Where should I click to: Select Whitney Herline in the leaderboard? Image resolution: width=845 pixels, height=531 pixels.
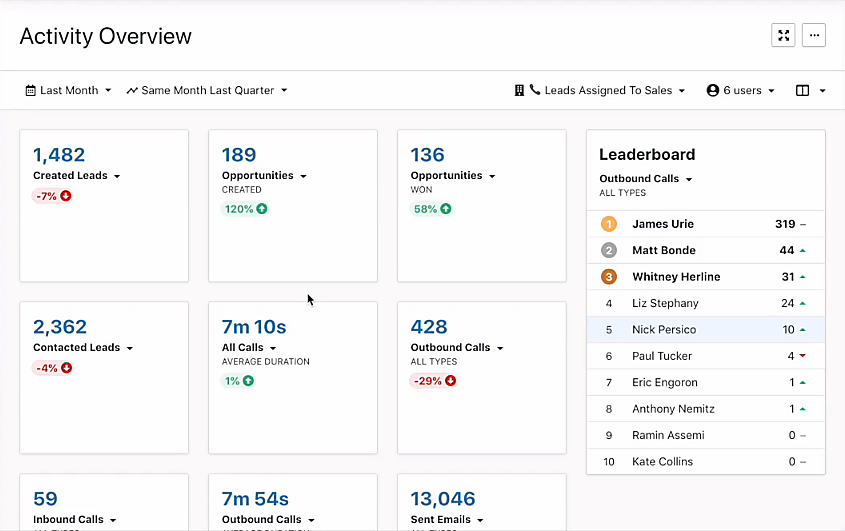(705, 277)
